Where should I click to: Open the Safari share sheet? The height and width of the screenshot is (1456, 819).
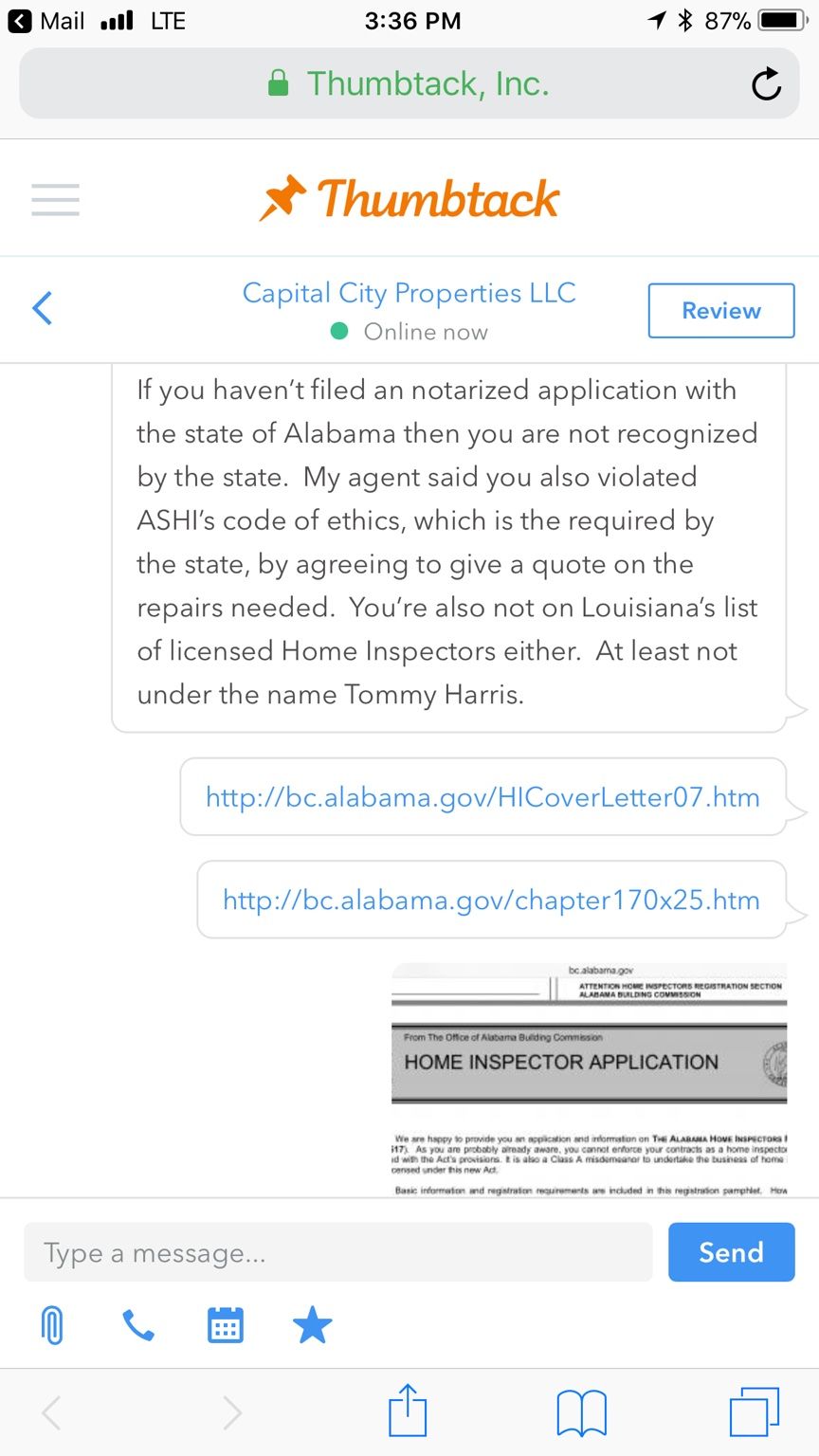pos(409,1411)
